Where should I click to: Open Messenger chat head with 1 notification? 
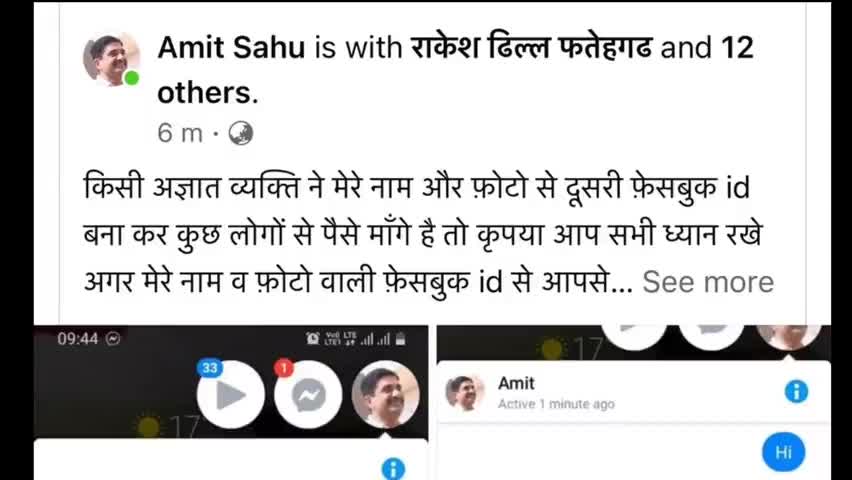(x=308, y=395)
